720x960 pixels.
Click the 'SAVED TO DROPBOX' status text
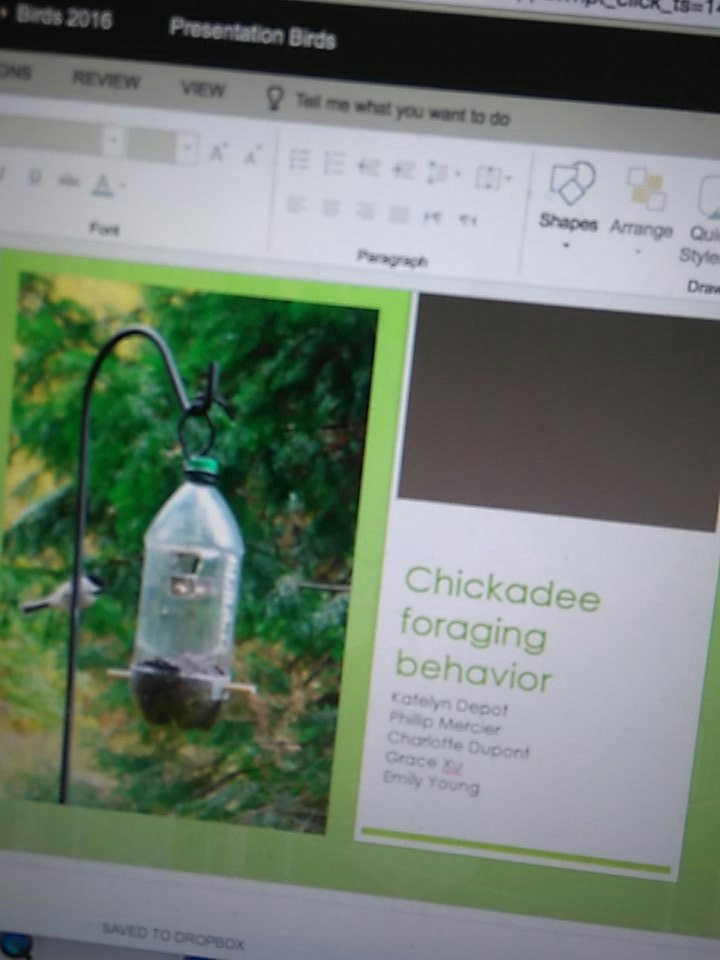point(173,937)
